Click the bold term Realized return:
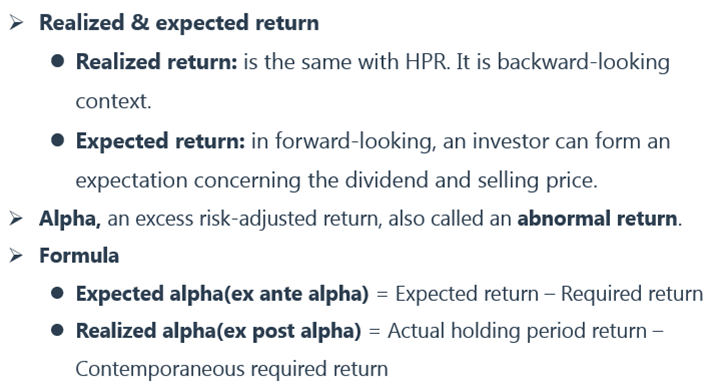The width and height of the screenshot is (712, 386). click(157, 62)
